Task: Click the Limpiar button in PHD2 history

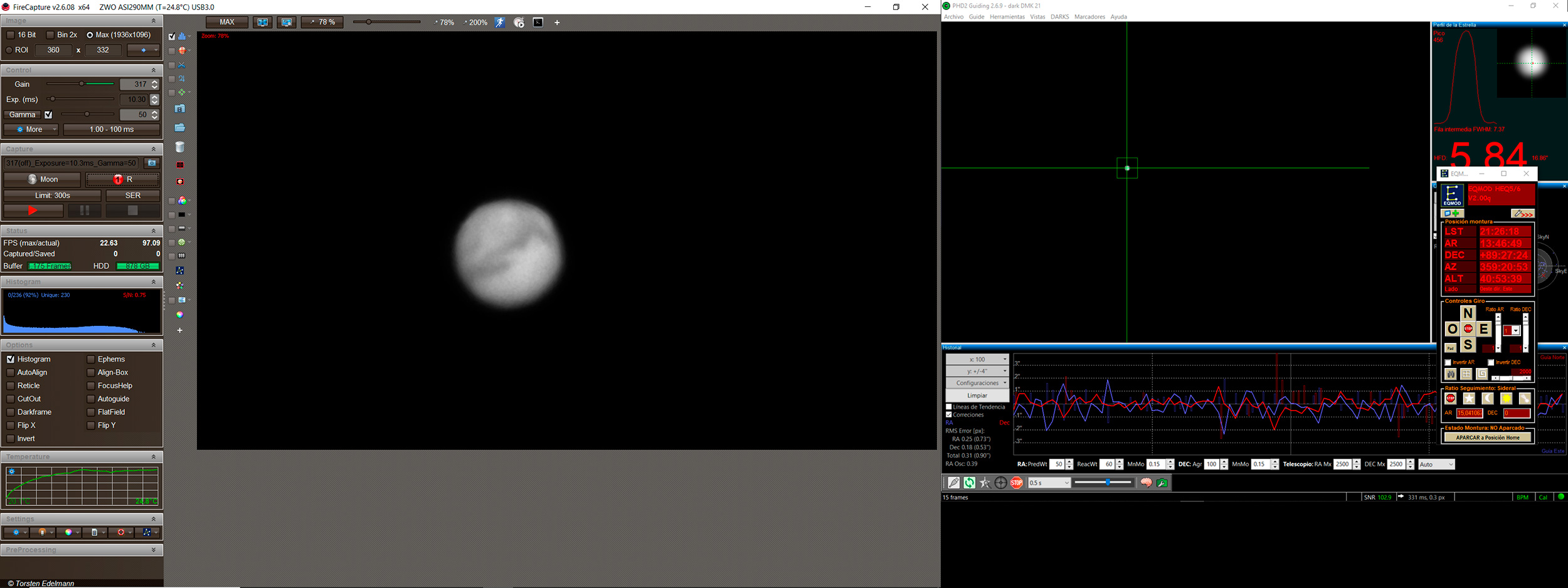Action: pos(977,396)
